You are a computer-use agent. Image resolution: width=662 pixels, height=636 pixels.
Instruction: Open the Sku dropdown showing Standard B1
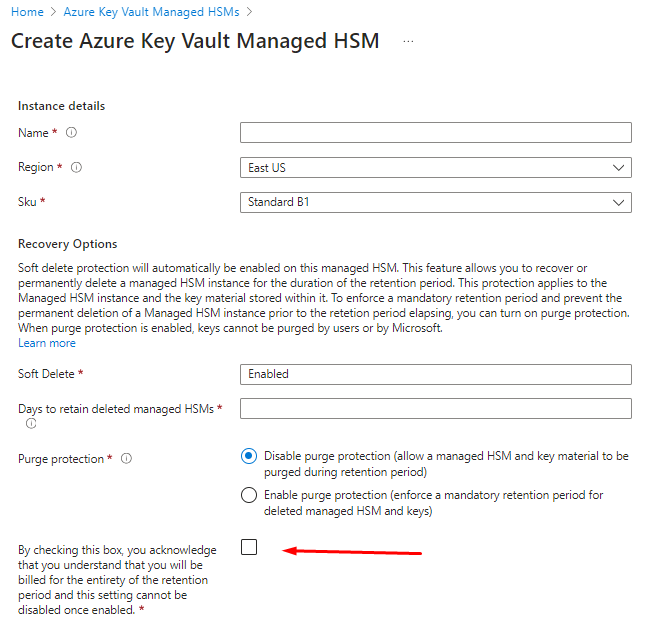435,203
